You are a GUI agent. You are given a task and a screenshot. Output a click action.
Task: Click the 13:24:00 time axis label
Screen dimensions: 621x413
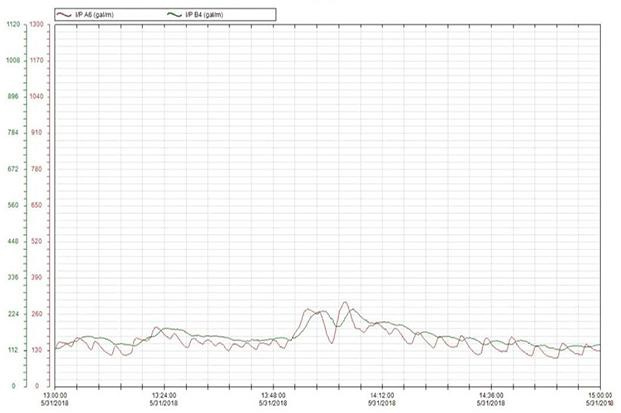point(163,394)
